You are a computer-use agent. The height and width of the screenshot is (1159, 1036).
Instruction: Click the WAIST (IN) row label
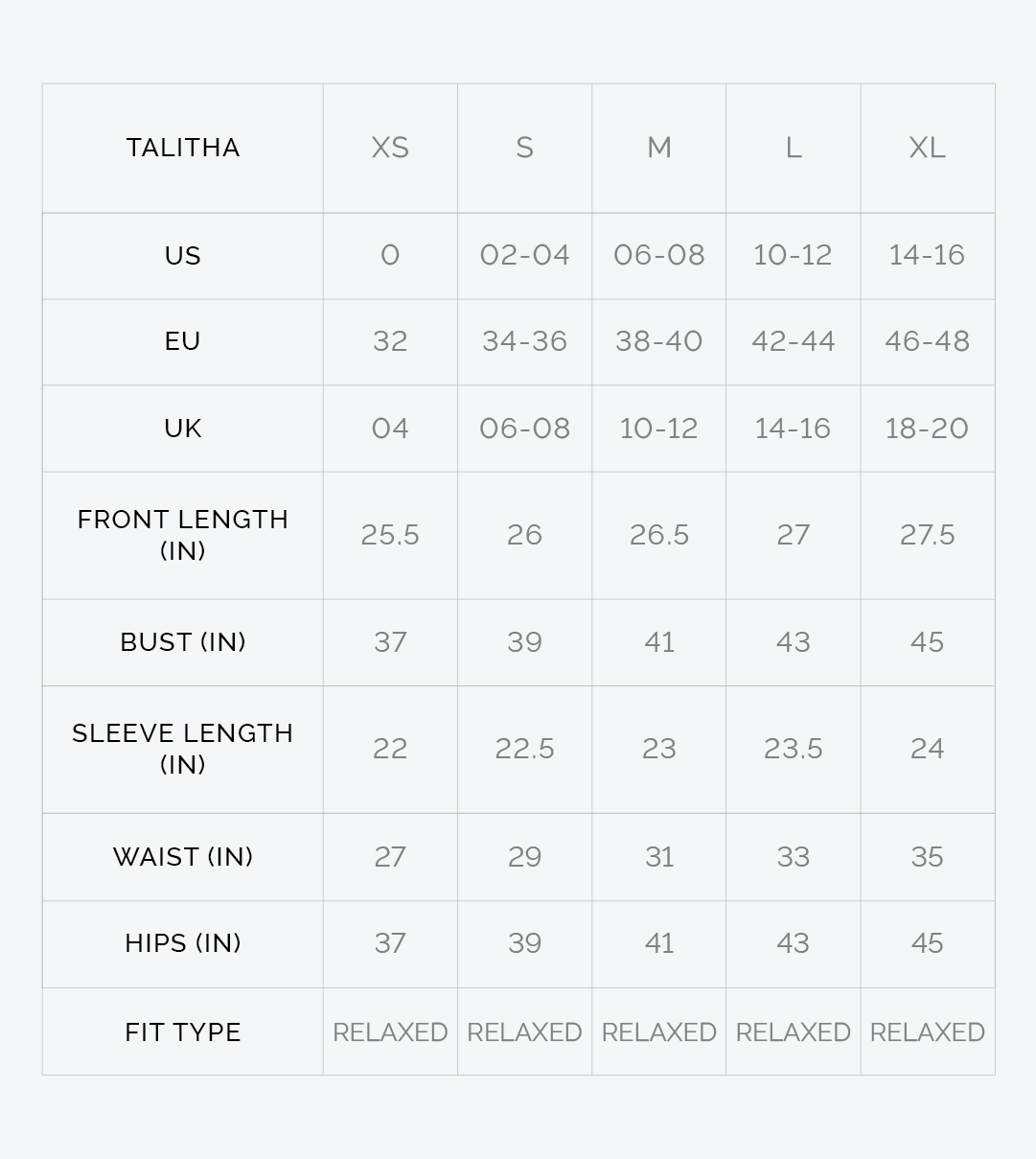pos(183,857)
